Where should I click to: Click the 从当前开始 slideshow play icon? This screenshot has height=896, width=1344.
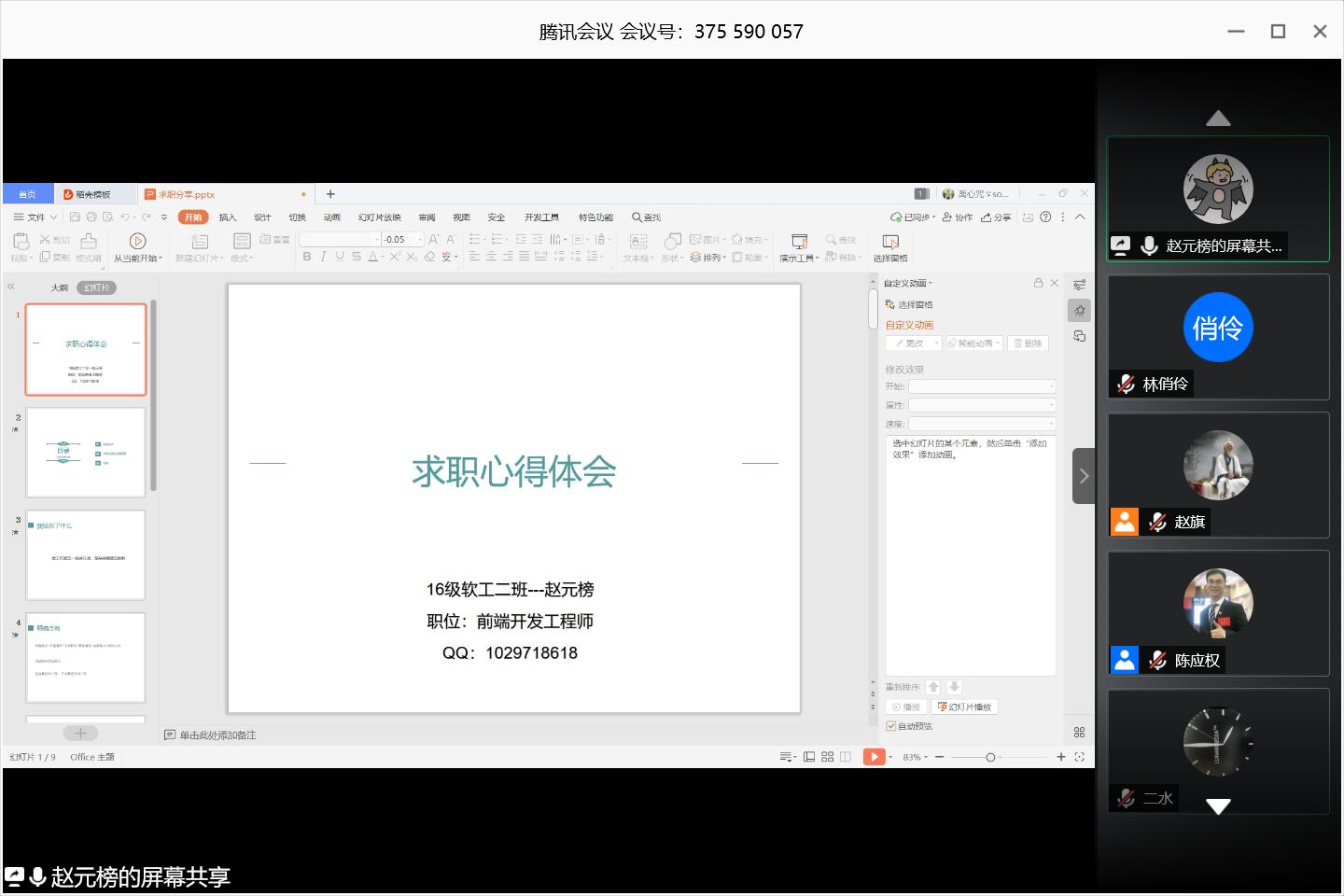pos(137,241)
